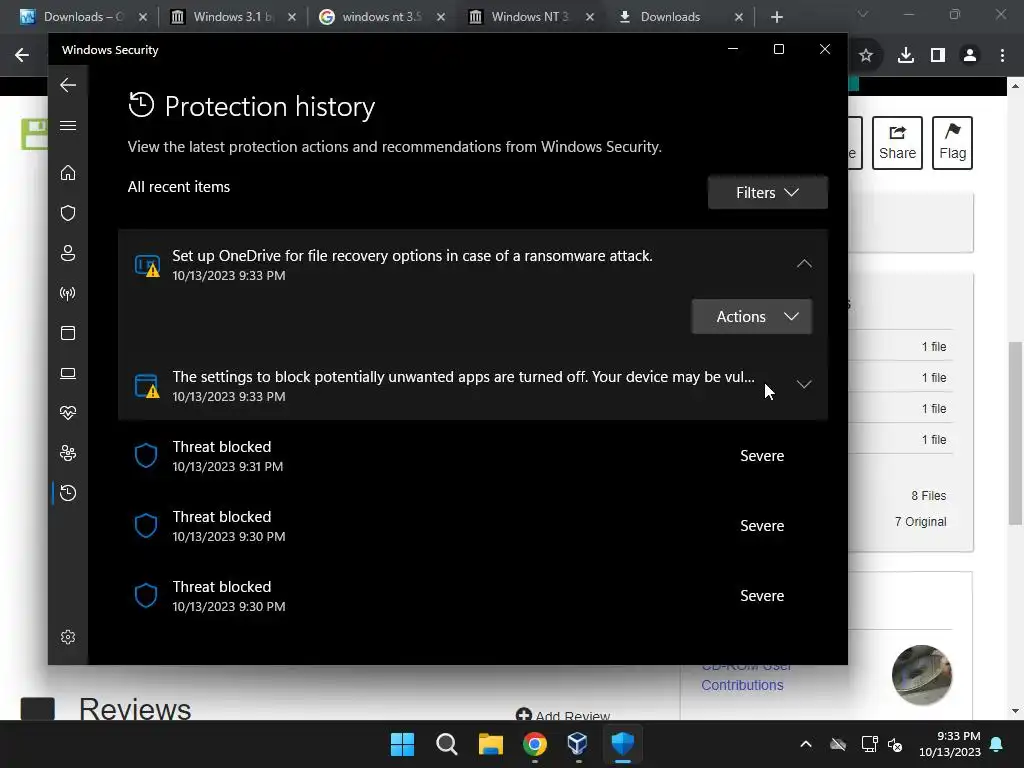Click the muted volume tray icon
Image resolution: width=1024 pixels, height=768 pixels.
coord(895,744)
